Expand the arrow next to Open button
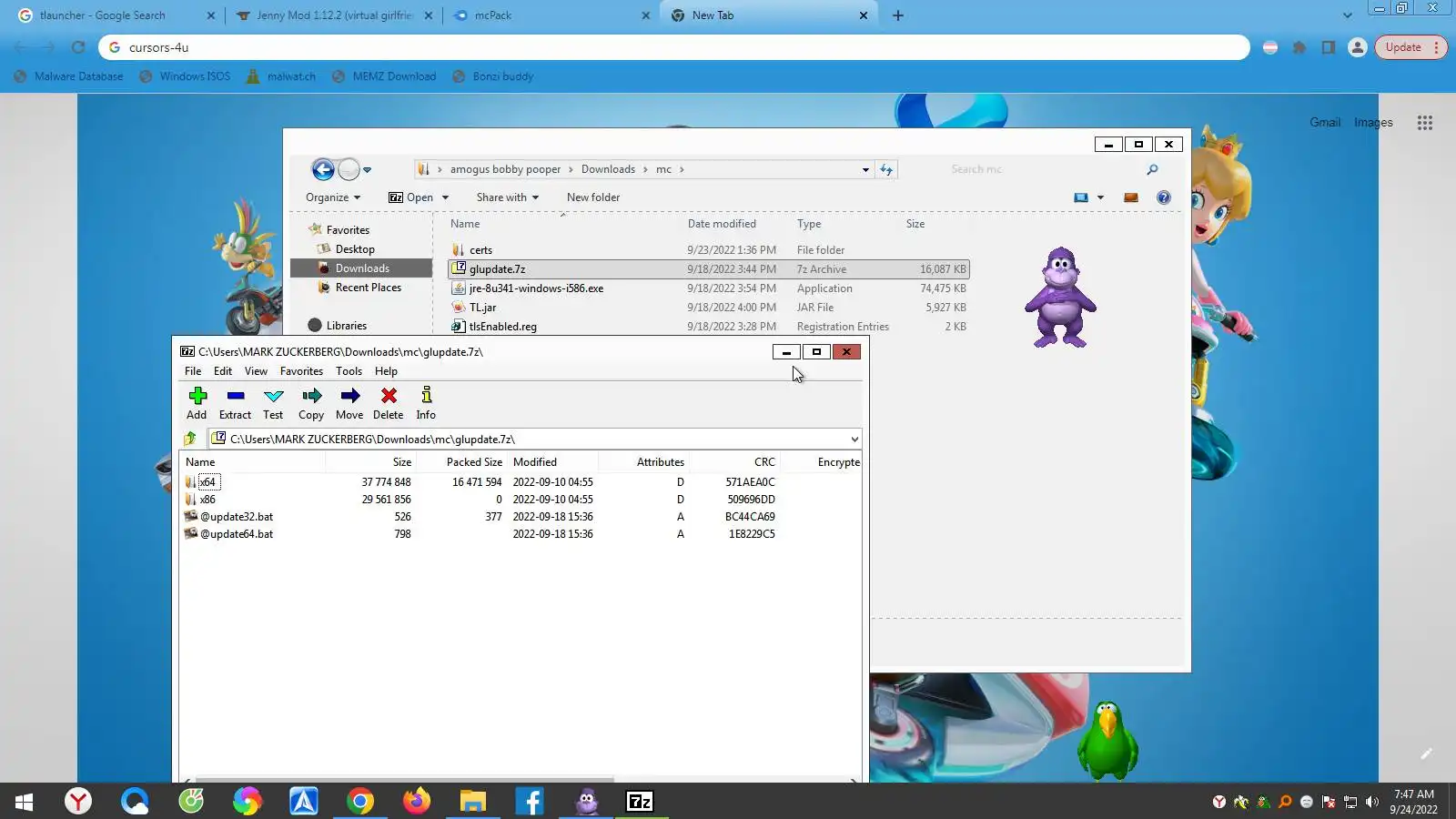This screenshot has width=1456, height=819. point(445,197)
